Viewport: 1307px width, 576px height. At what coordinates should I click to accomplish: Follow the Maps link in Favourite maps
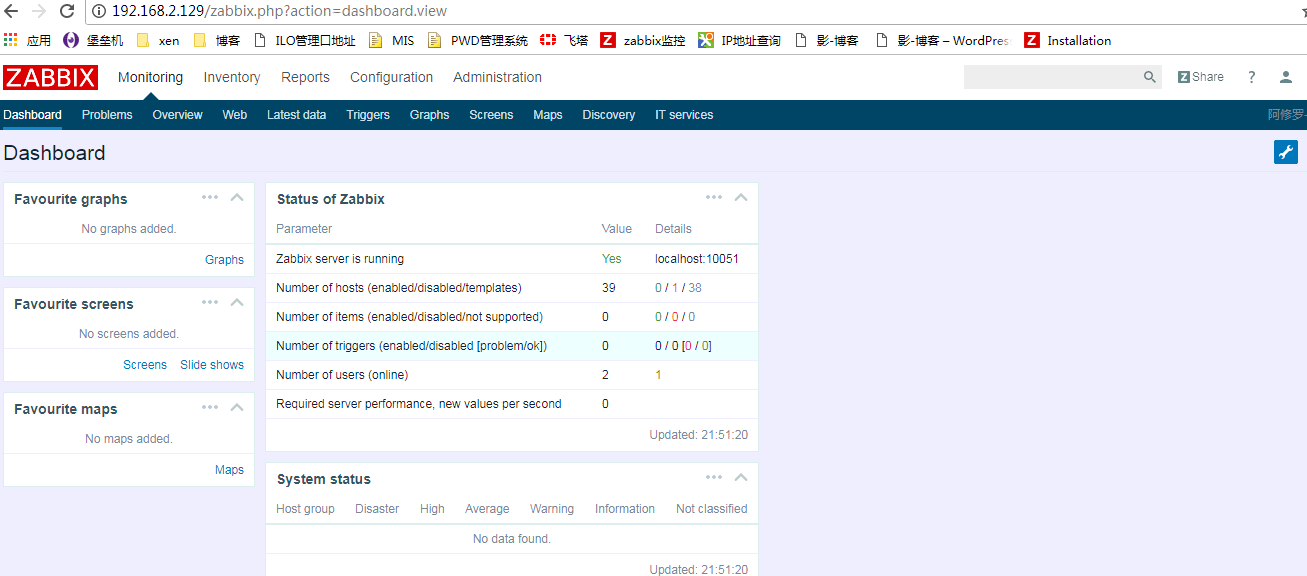pyautogui.click(x=229, y=470)
